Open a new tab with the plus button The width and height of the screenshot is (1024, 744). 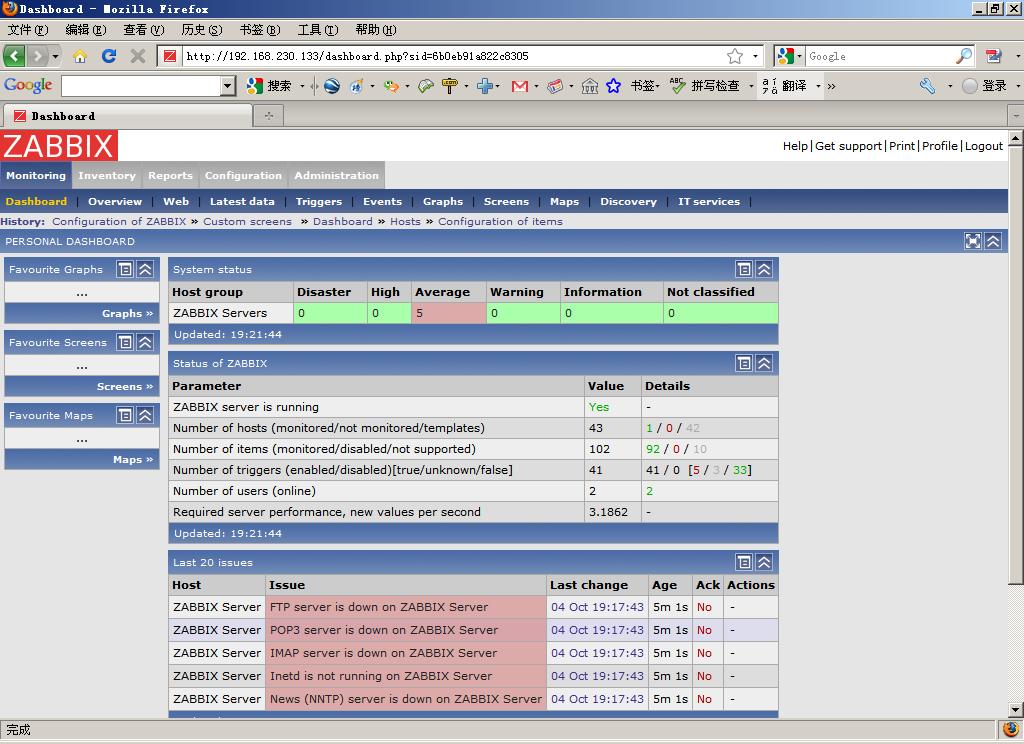268,116
